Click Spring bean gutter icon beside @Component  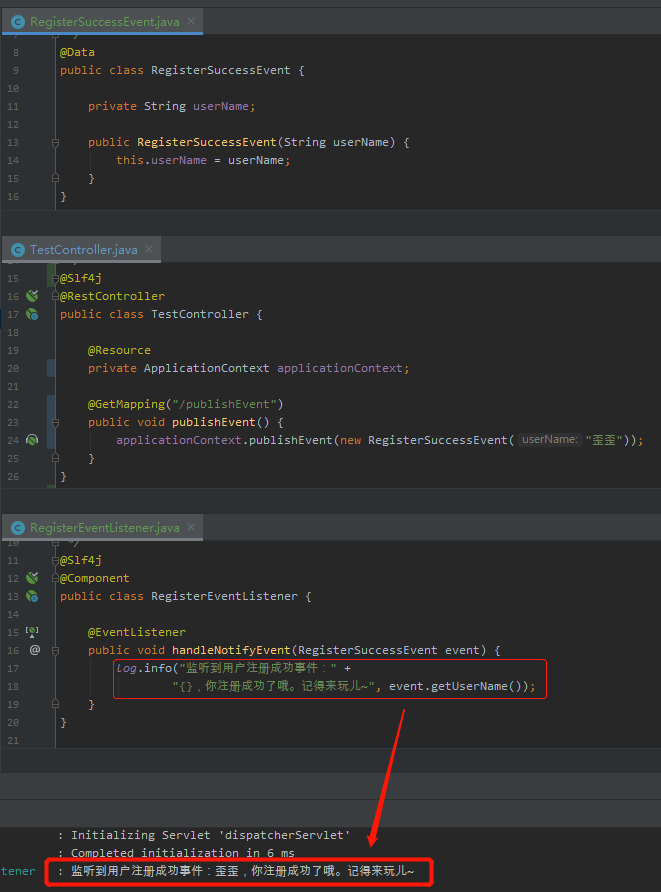(x=32, y=578)
